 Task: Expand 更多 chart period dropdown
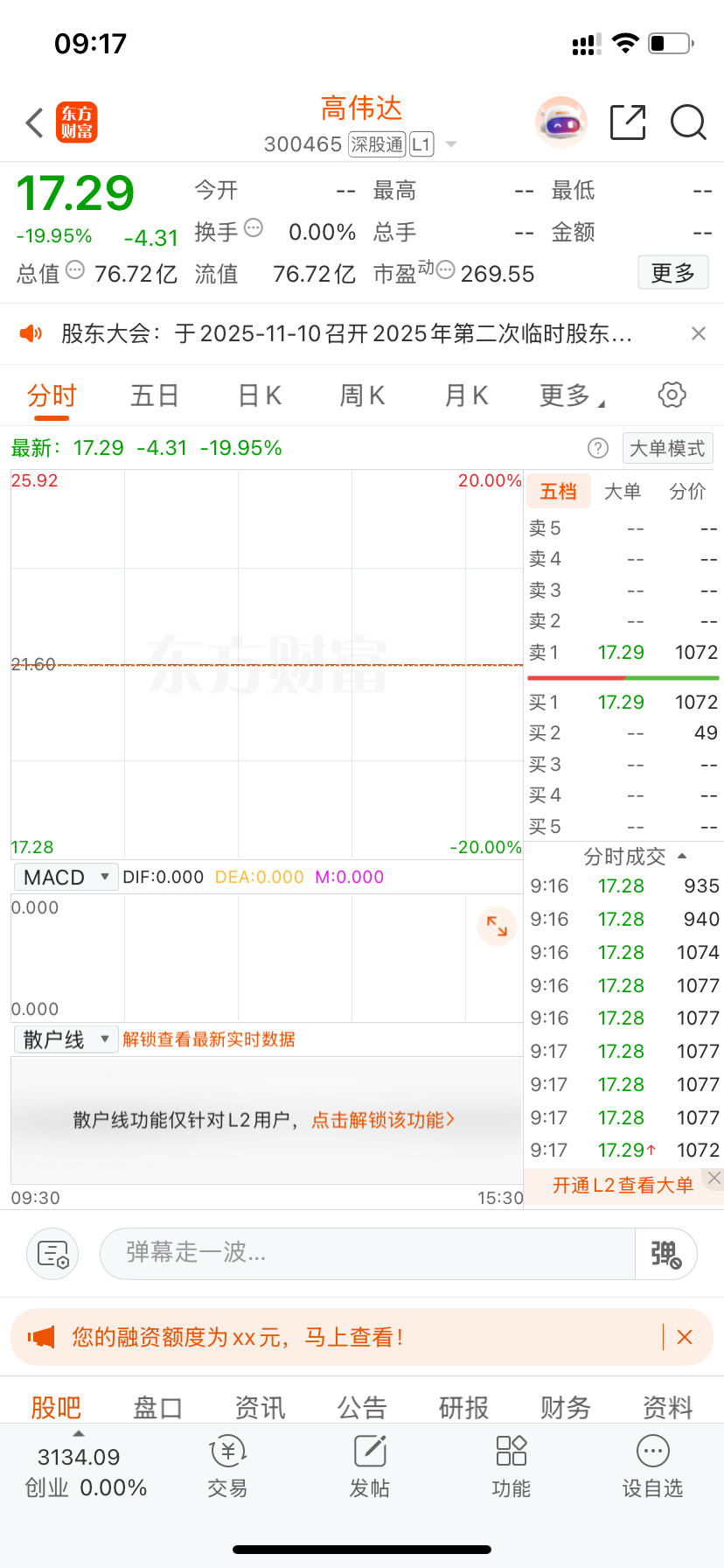click(x=573, y=395)
